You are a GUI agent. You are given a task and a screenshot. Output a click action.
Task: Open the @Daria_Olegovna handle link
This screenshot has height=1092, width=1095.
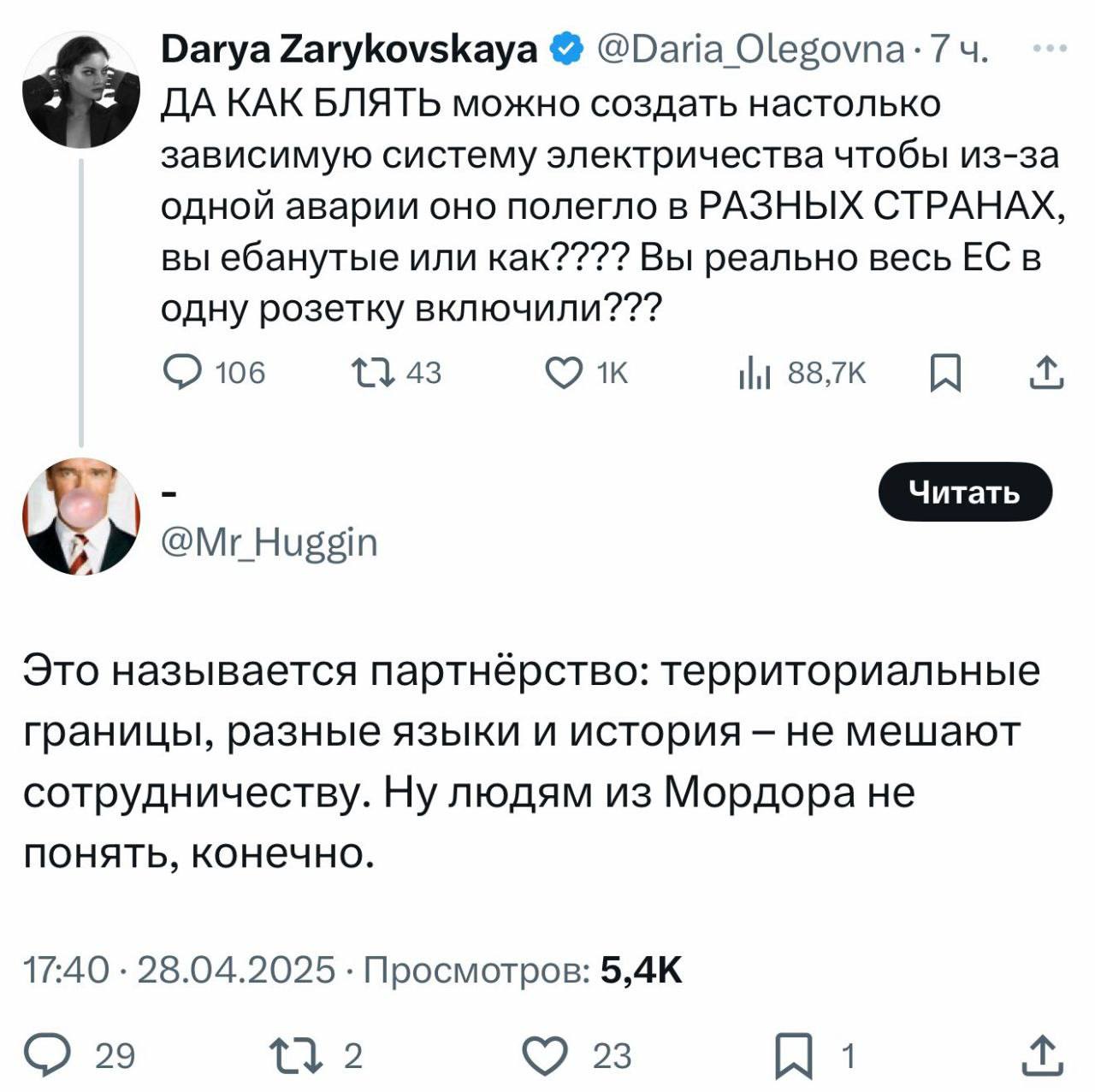pyautogui.click(x=750, y=51)
